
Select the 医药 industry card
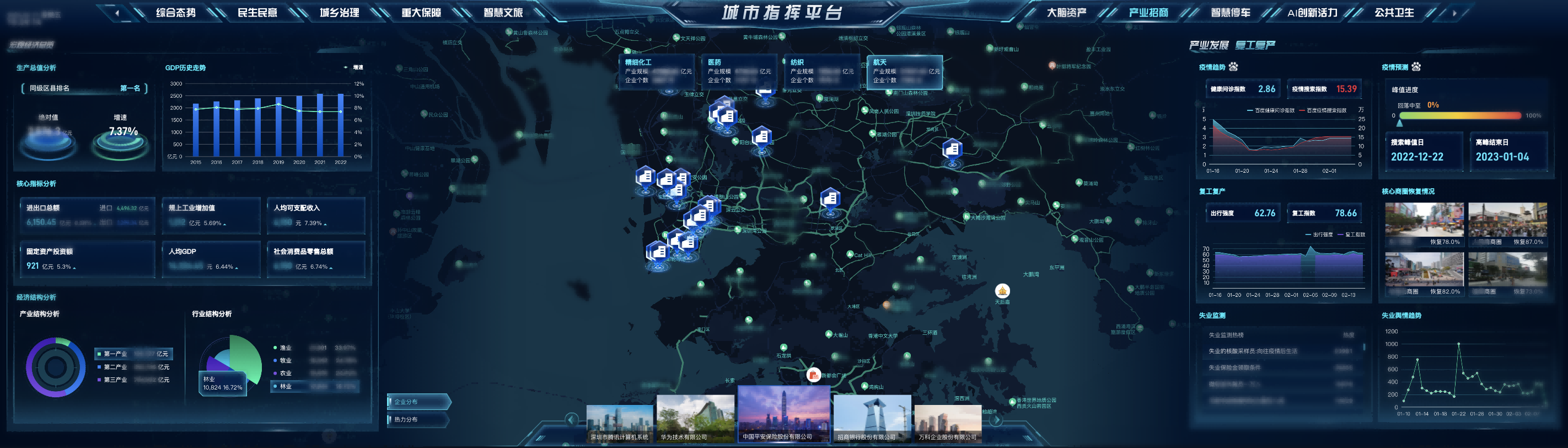(x=739, y=72)
